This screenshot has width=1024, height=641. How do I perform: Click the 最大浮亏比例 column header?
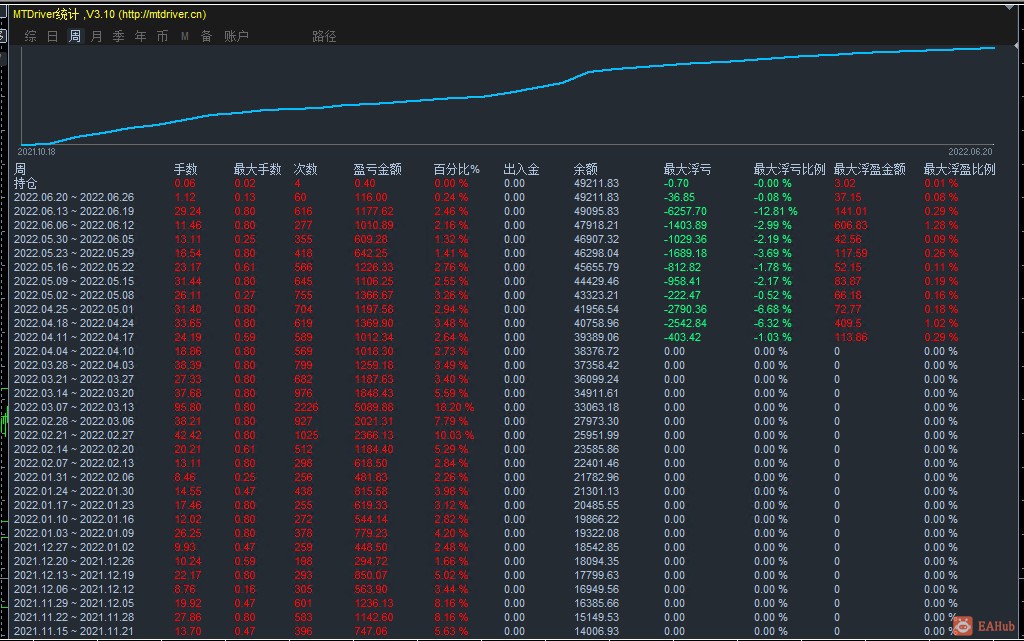tap(789, 170)
